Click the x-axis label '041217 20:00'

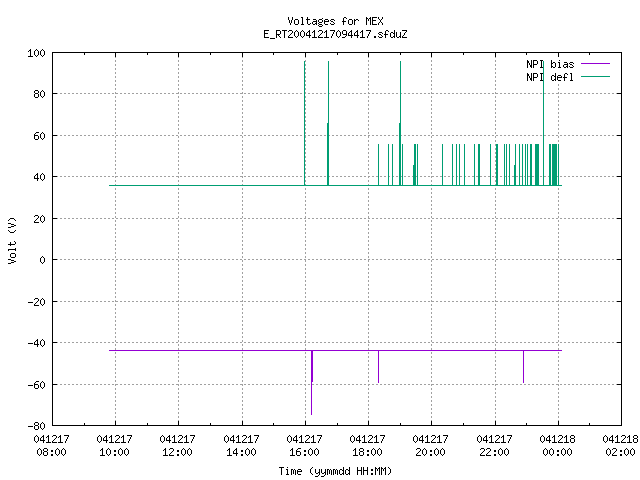431,446
